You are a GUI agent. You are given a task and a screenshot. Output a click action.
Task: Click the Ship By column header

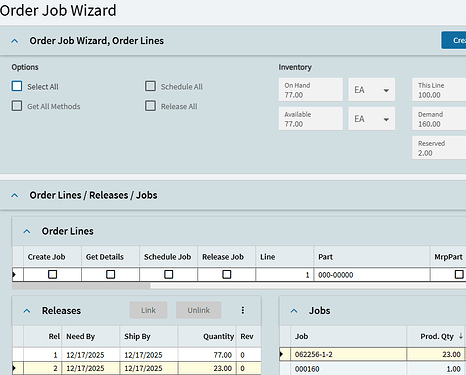[148, 336]
